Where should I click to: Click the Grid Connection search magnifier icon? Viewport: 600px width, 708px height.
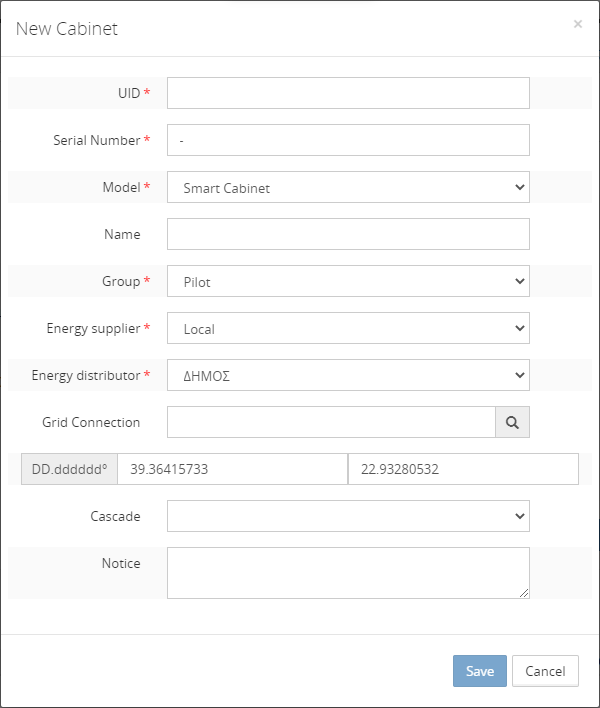[512, 422]
